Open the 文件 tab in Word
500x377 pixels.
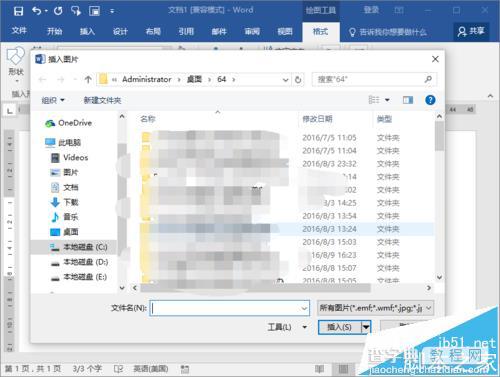point(19,31)
